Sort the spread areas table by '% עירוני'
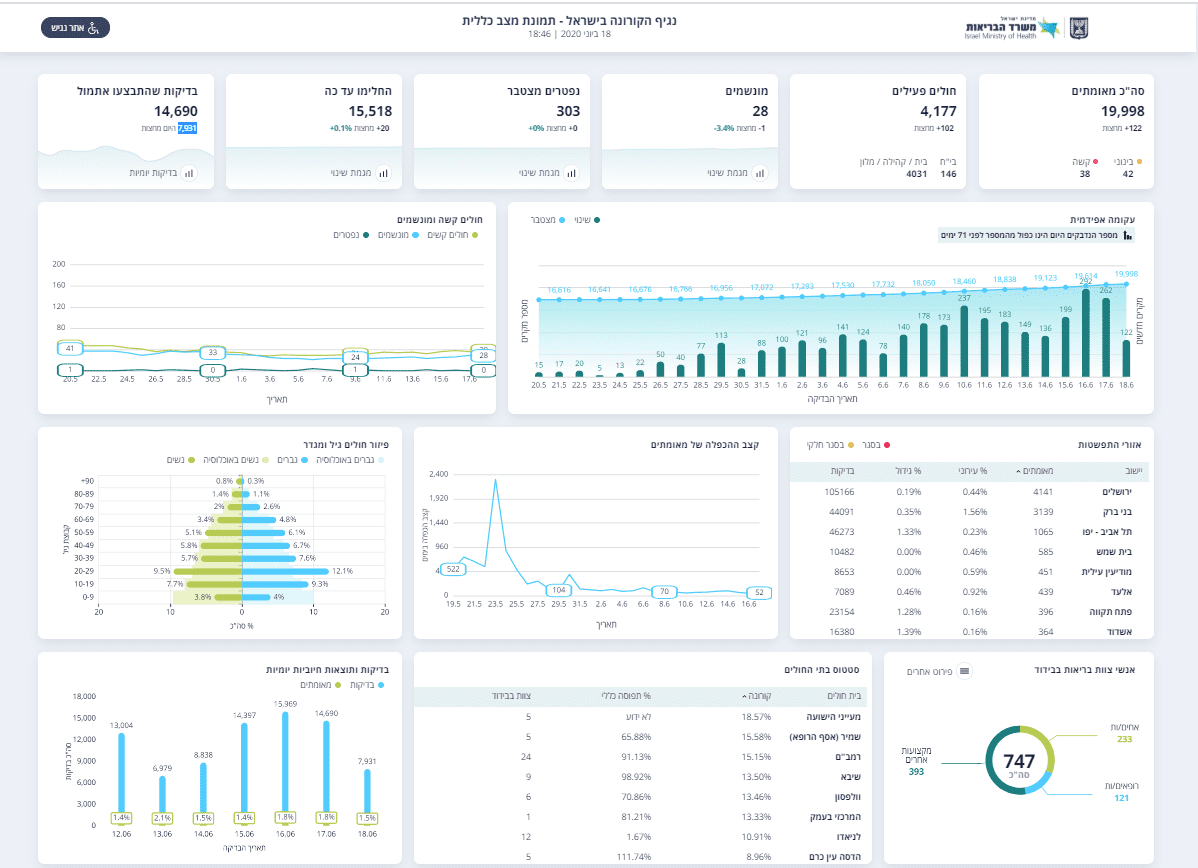The width and height of the screenshot is (1198, 868). click(x=973, y=471)
